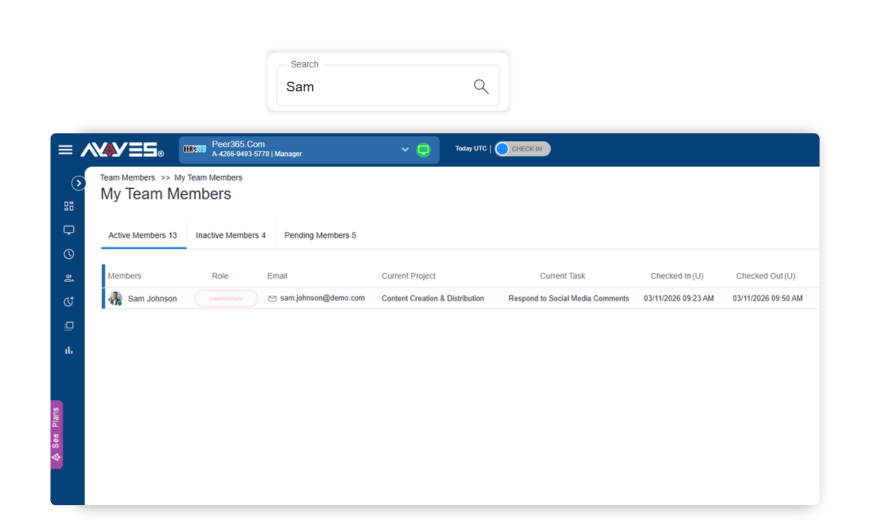Click the Today UTC label
Viewport: 870px width, 525px height.
point(471,149)
